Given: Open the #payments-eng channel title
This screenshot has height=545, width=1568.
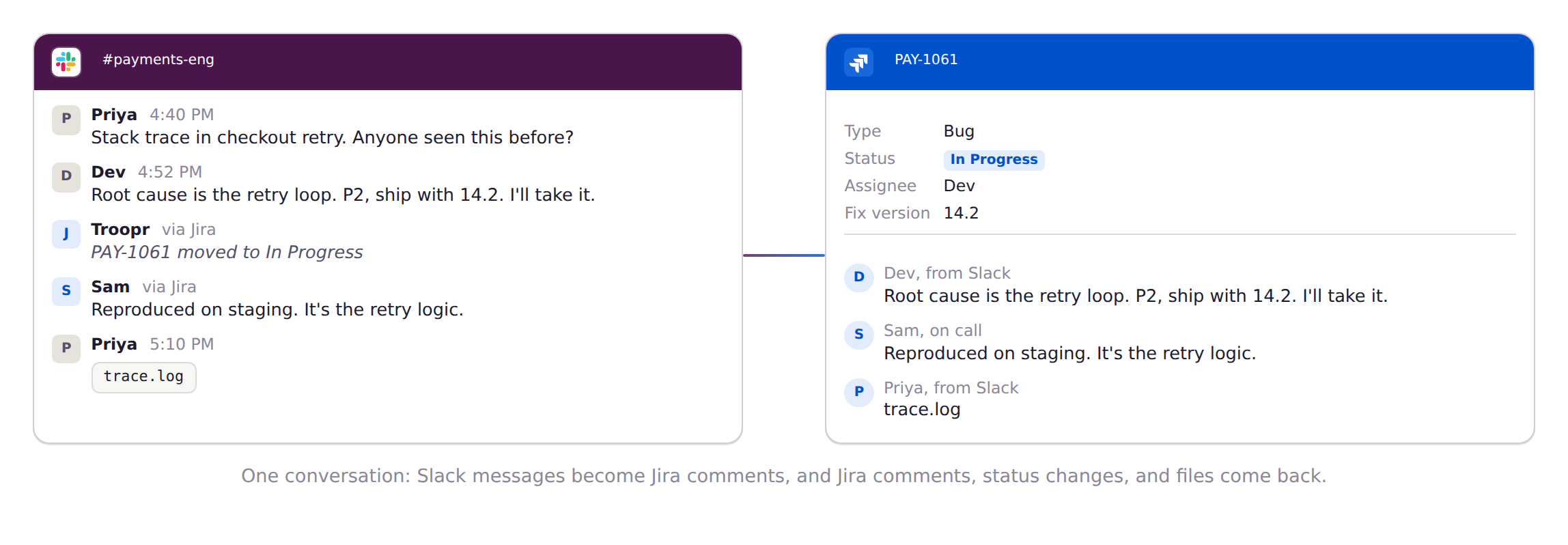Looking at the screenshot, I should 158,59.
